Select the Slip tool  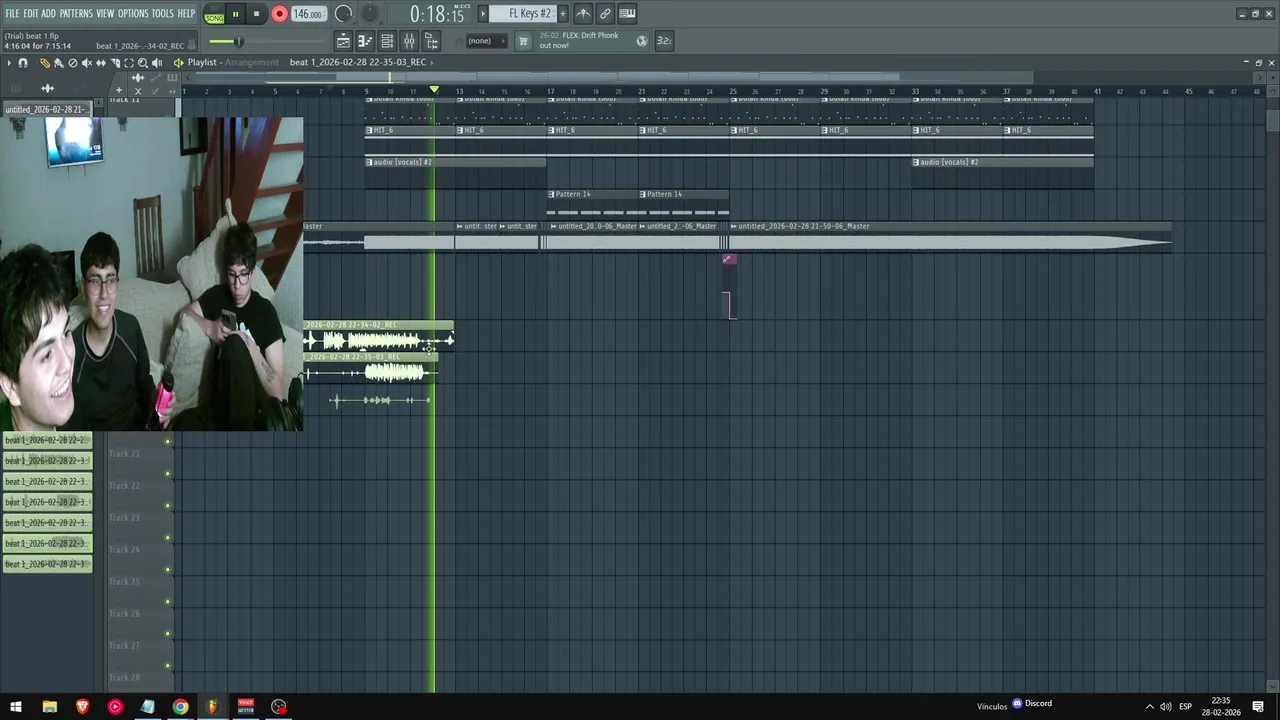pos(100,62)
